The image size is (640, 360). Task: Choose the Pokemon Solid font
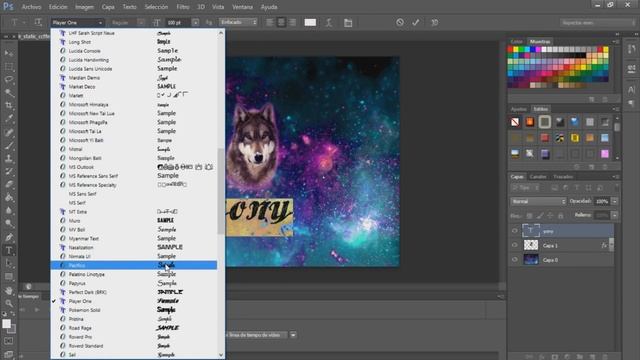coord(133,310)
